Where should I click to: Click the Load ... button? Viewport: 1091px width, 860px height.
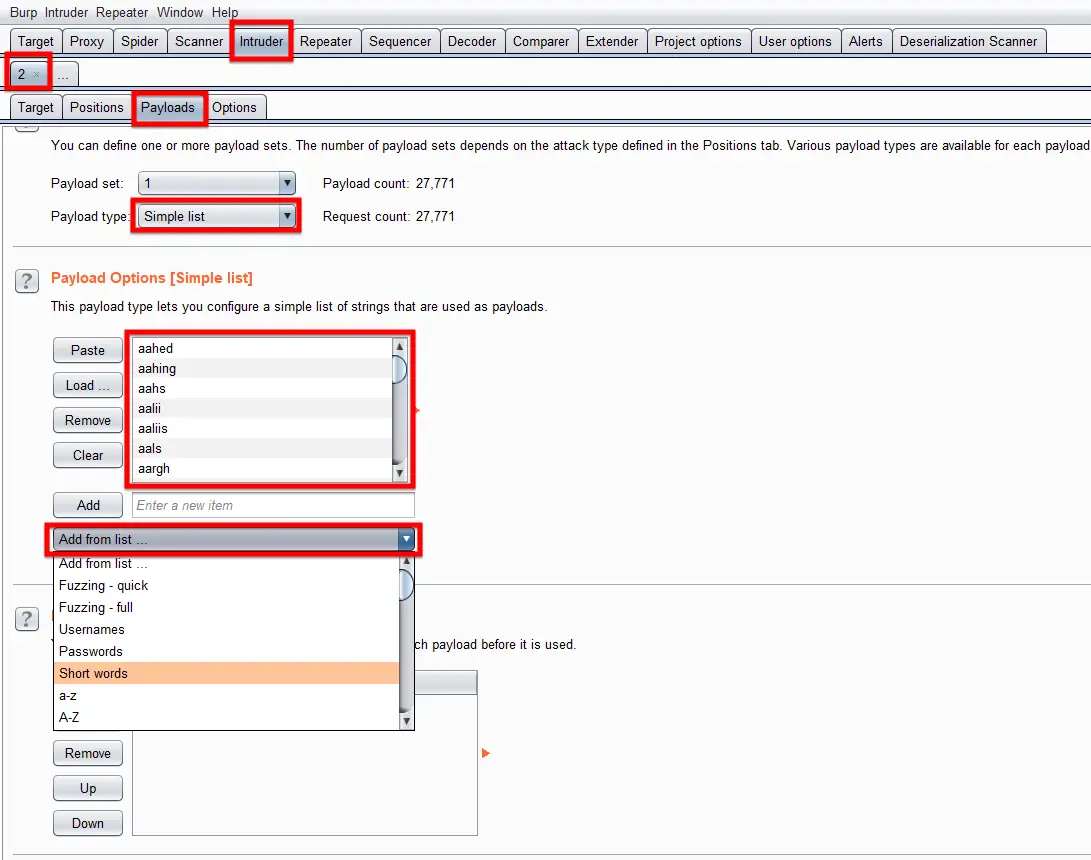88,385
